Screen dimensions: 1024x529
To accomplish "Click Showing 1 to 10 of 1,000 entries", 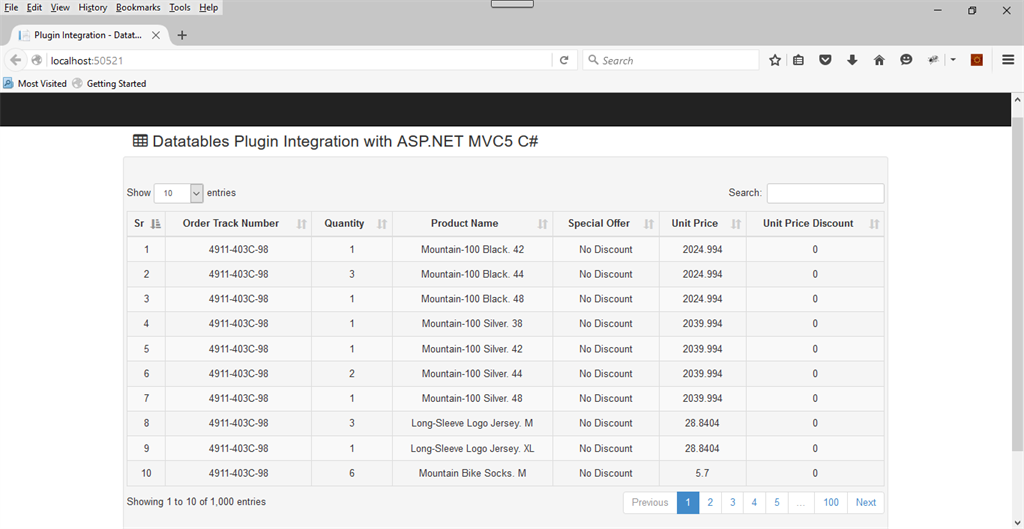I will tap(196, 502).
